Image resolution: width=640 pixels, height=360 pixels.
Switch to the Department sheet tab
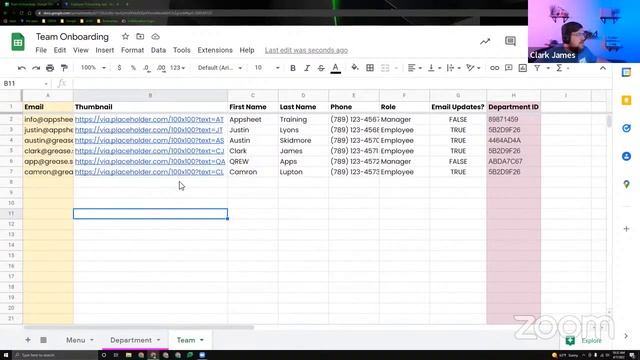(x=131, y=340)
